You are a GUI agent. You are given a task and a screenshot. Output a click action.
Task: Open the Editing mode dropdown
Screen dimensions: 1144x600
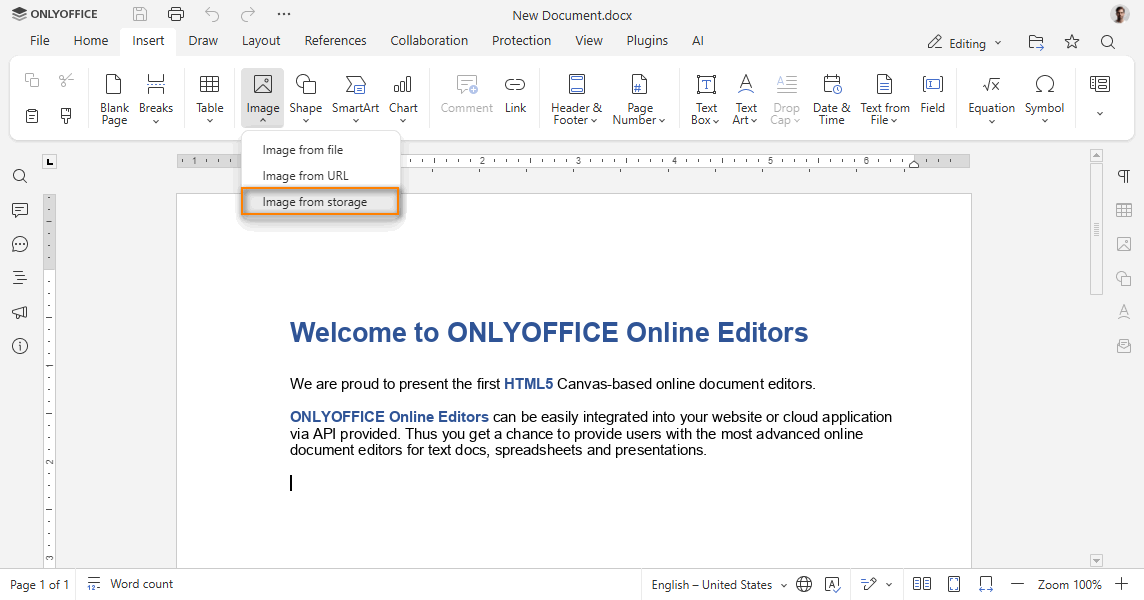pos(965,43)
